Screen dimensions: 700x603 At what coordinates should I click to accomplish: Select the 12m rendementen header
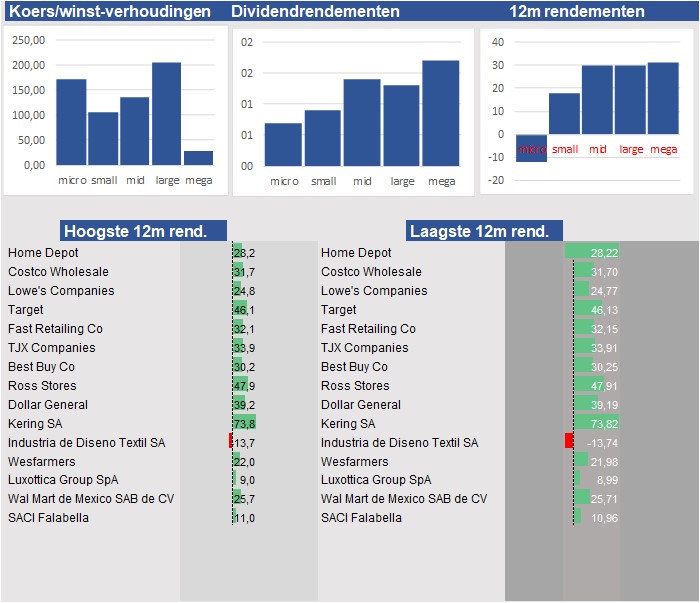577,11
